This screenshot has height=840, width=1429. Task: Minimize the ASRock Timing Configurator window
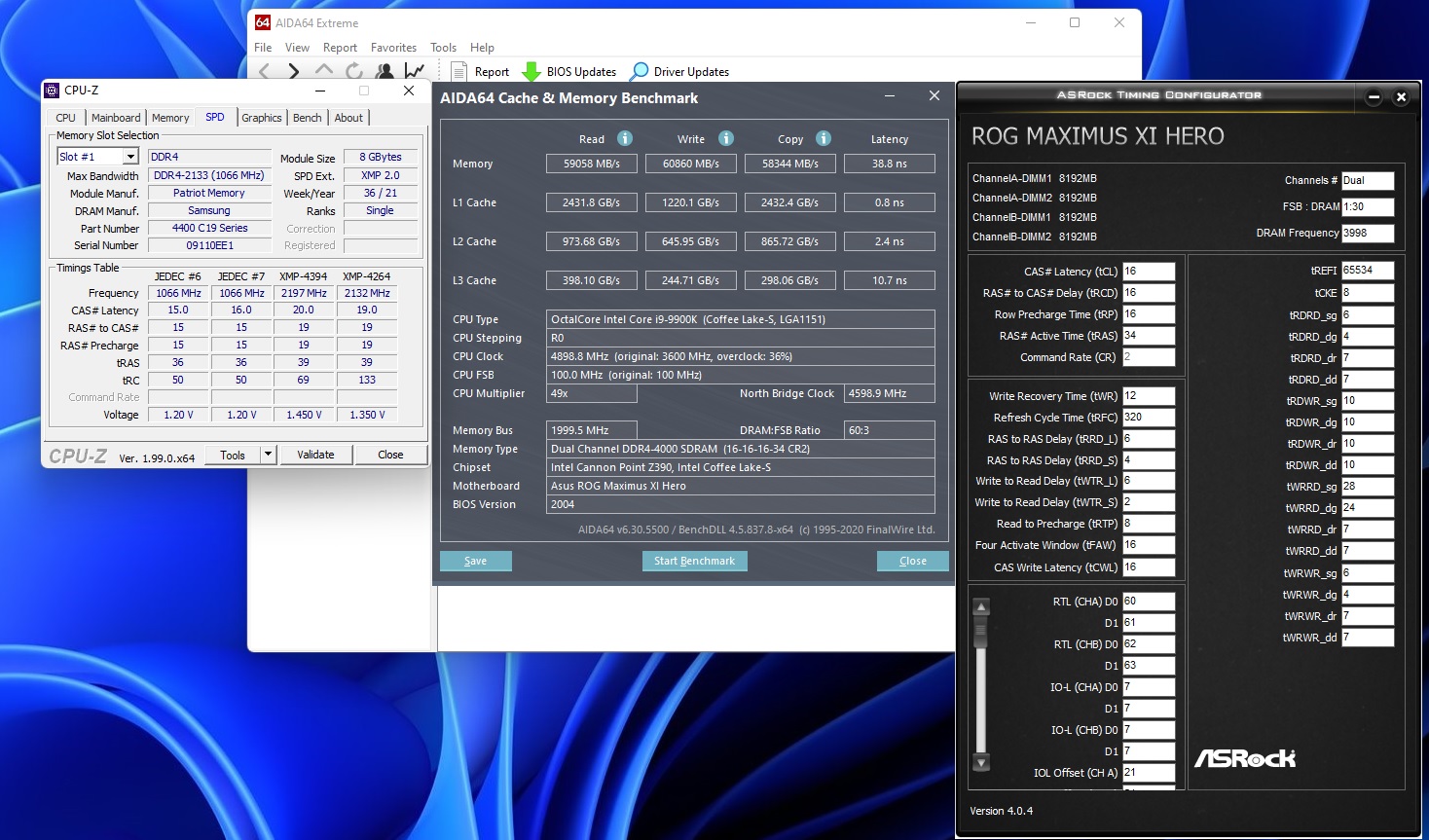pyautogui.click(x=1374, y=97)
